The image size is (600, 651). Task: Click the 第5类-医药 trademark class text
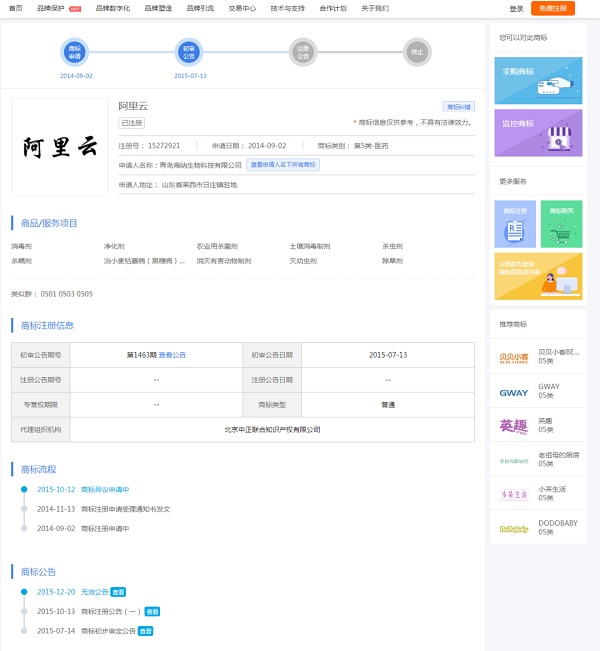pos(371,146)
